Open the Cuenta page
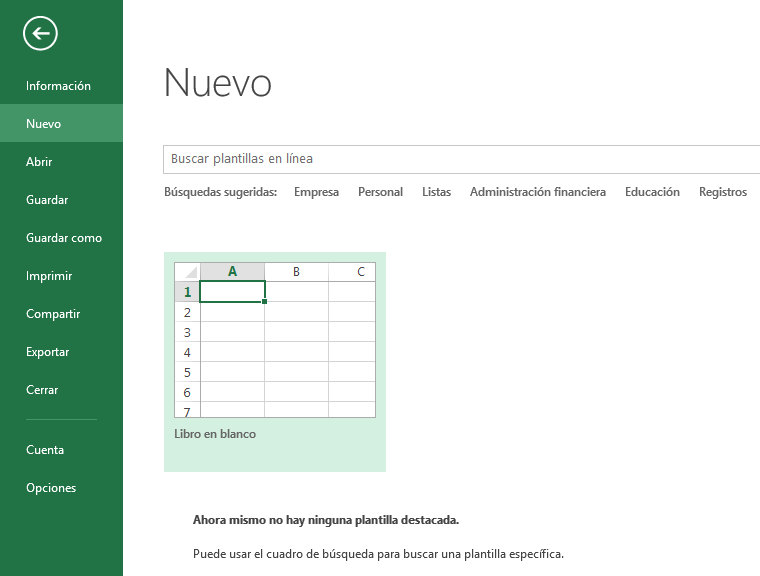 (45, 450)
